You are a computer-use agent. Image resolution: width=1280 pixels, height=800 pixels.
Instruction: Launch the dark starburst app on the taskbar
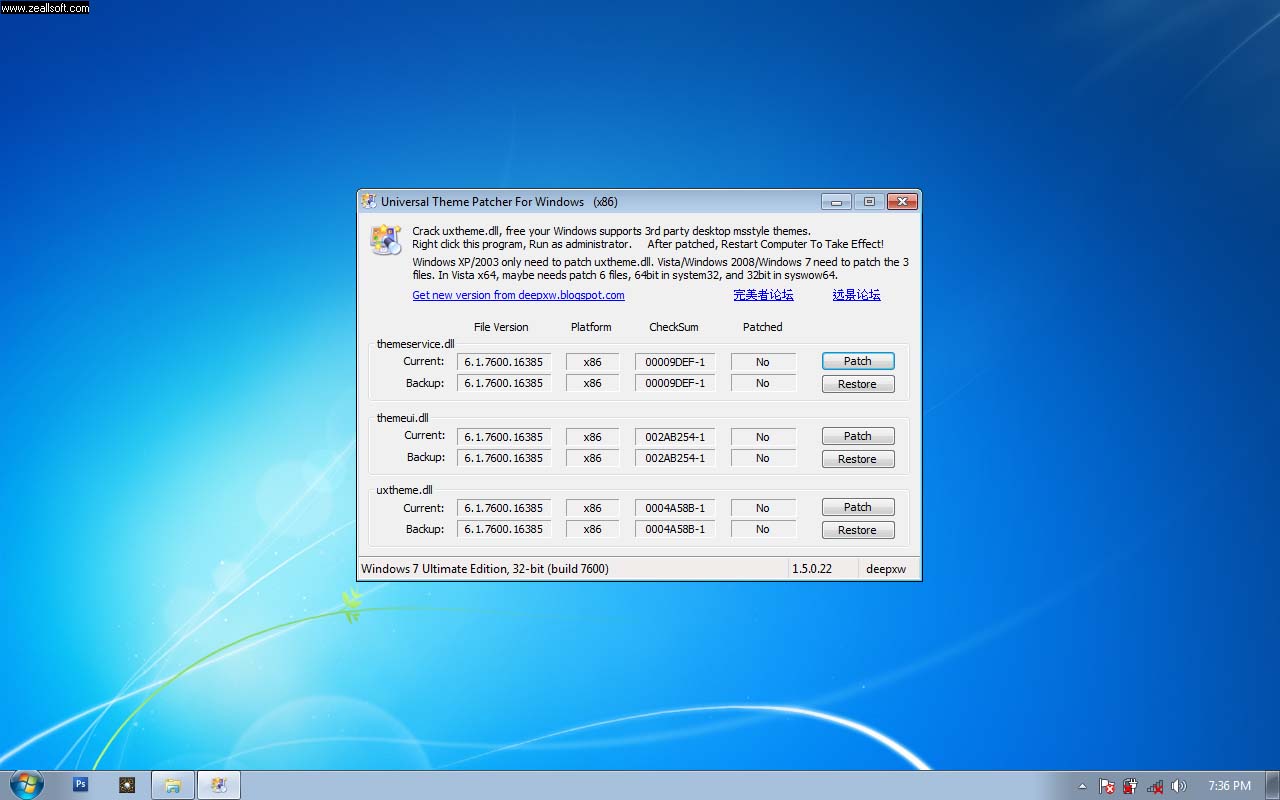point(127,785)
